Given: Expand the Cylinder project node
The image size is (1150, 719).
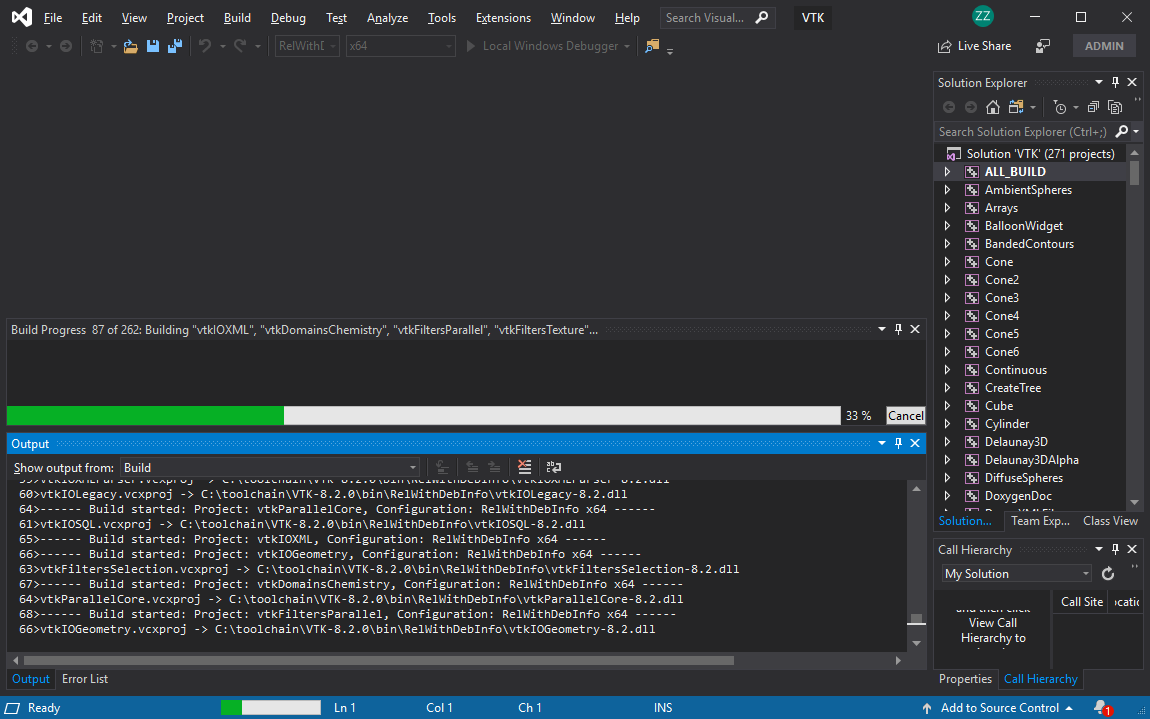Looking at the screenshot, I should tap(948, 423).
